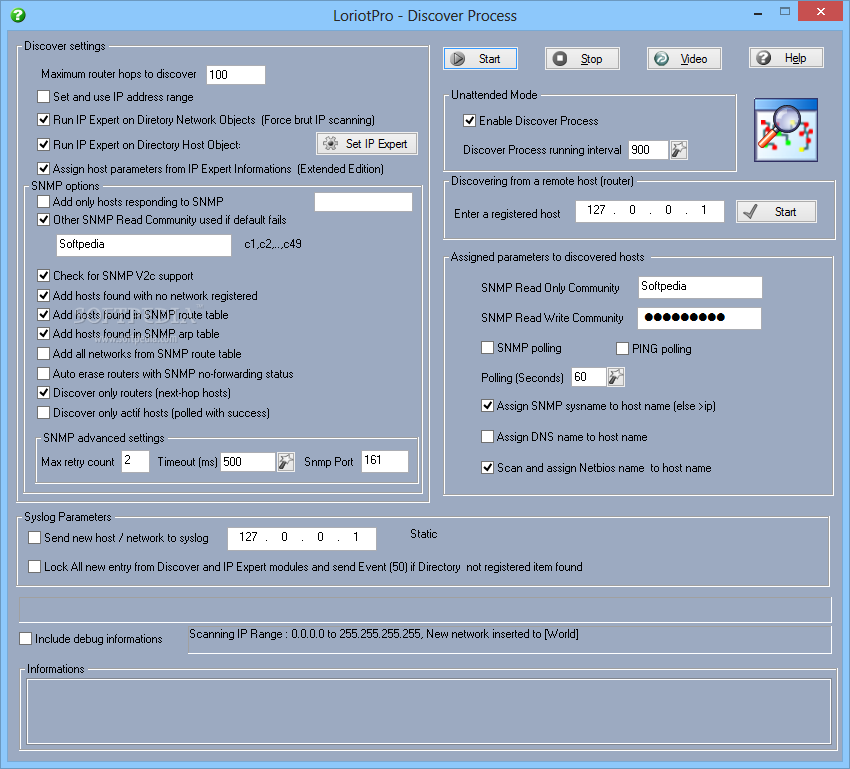Click the Scanning IP Range status text
Screen dimensions: 850x769
(383, 634)
